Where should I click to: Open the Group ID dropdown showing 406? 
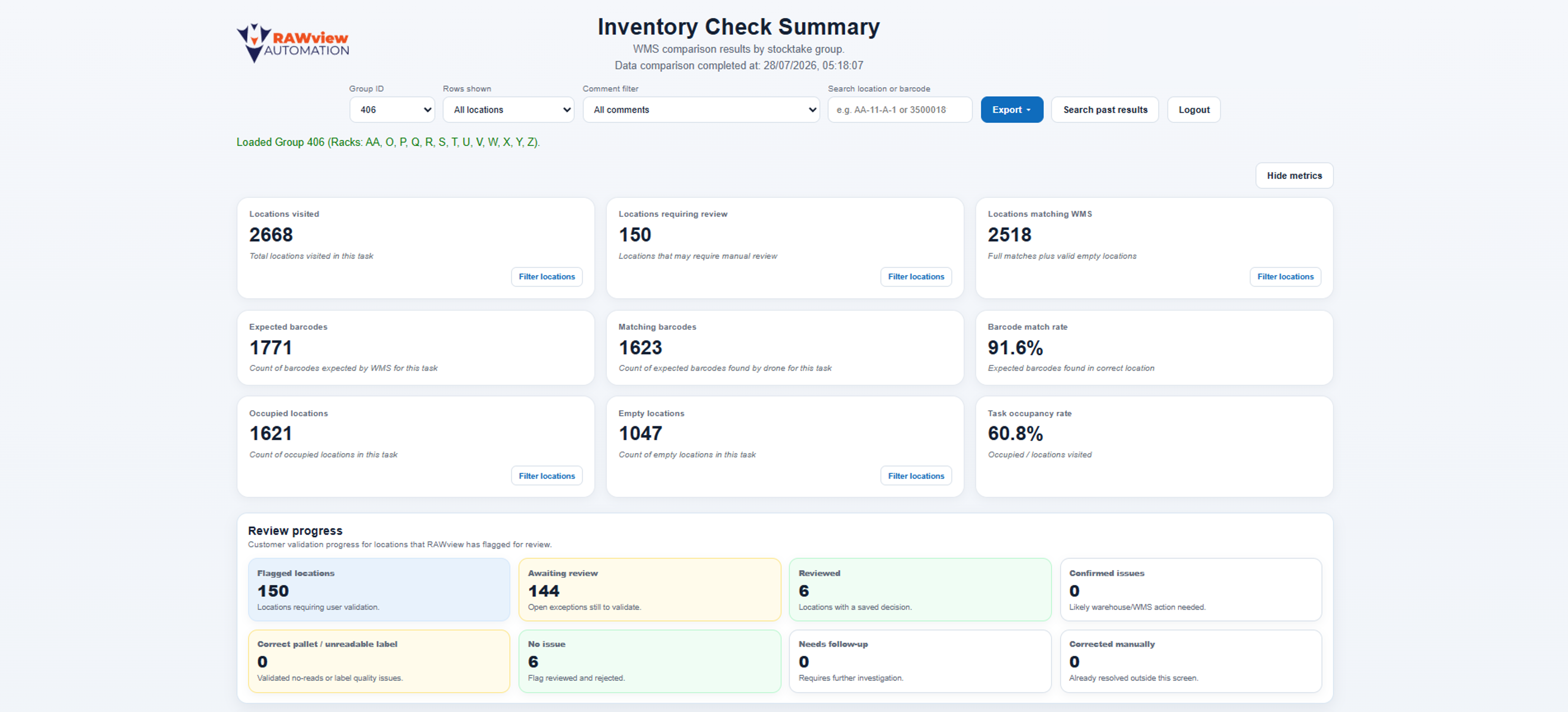(392, 110)
